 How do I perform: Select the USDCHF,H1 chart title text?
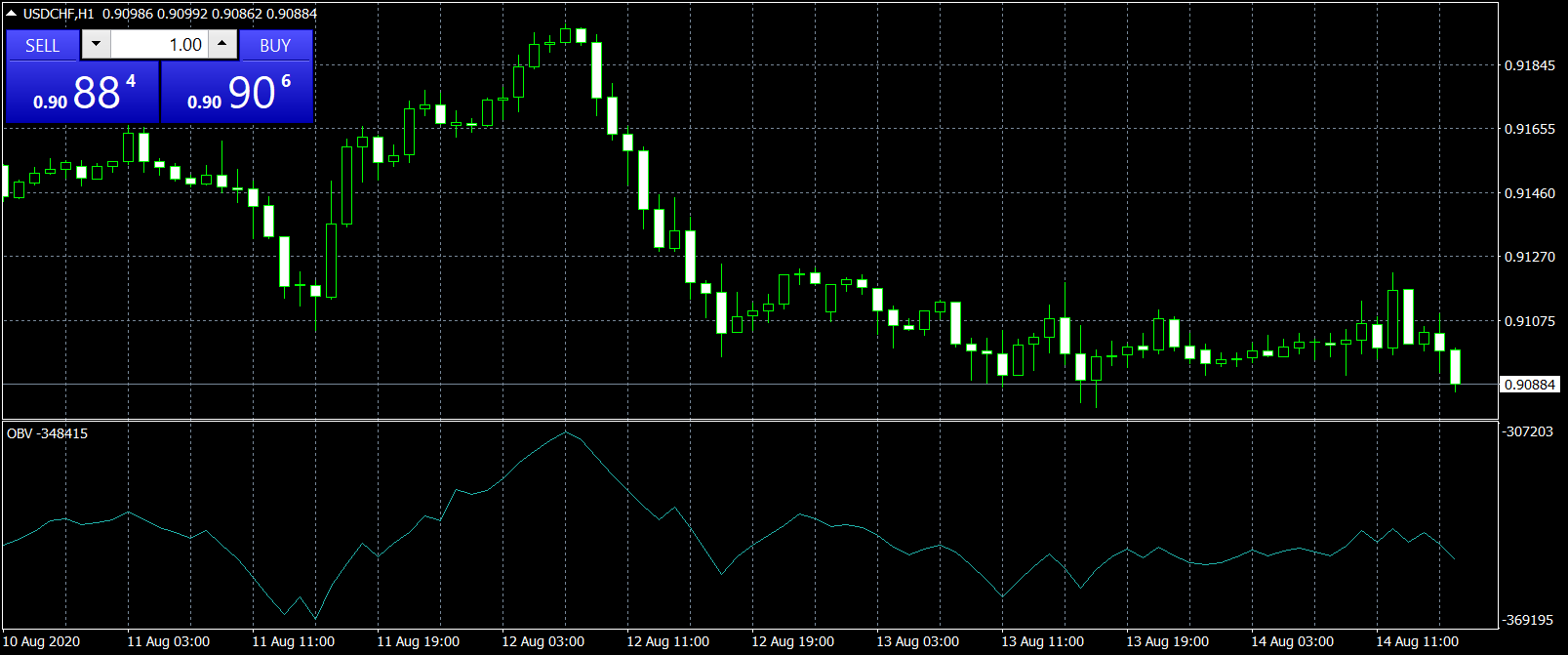59,14
